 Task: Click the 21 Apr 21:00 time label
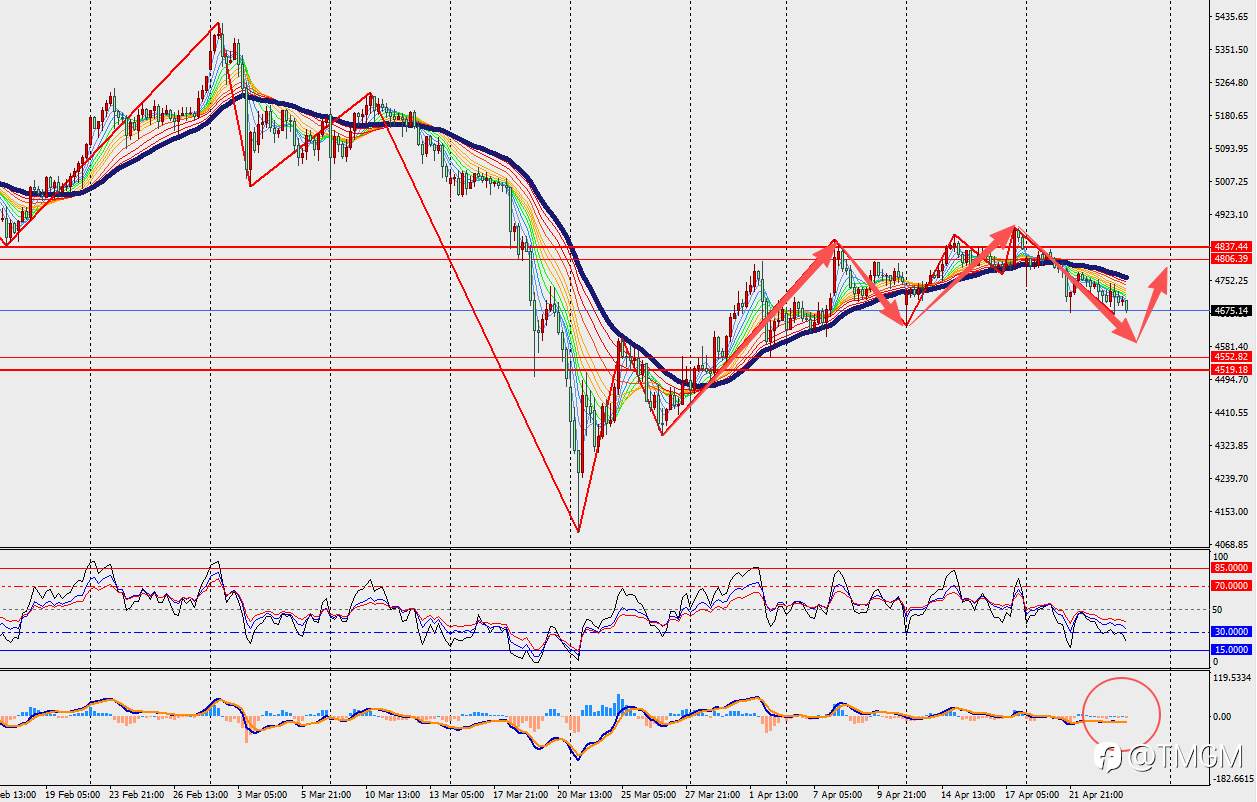pyautogui.click(x=1095, y=795)
